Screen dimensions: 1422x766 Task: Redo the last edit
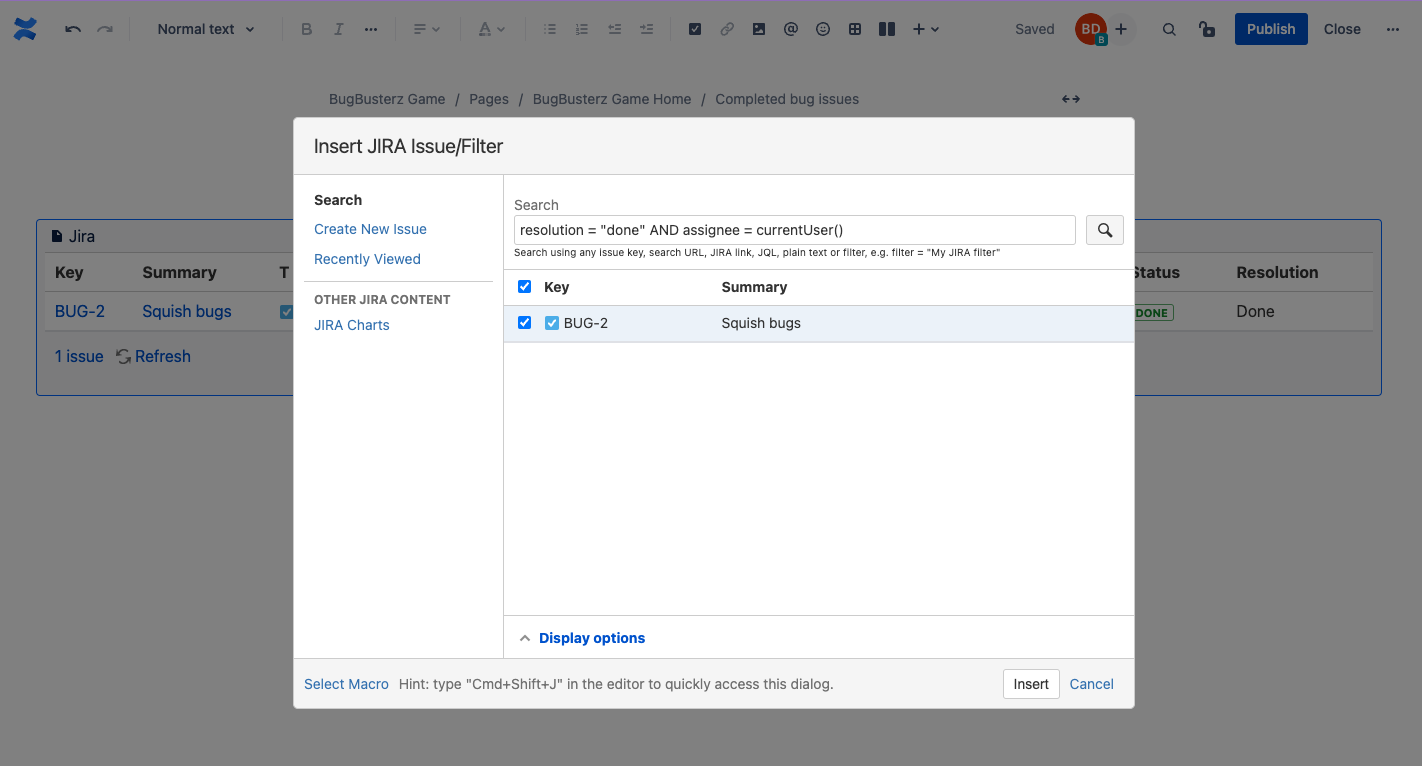point(105,29)
